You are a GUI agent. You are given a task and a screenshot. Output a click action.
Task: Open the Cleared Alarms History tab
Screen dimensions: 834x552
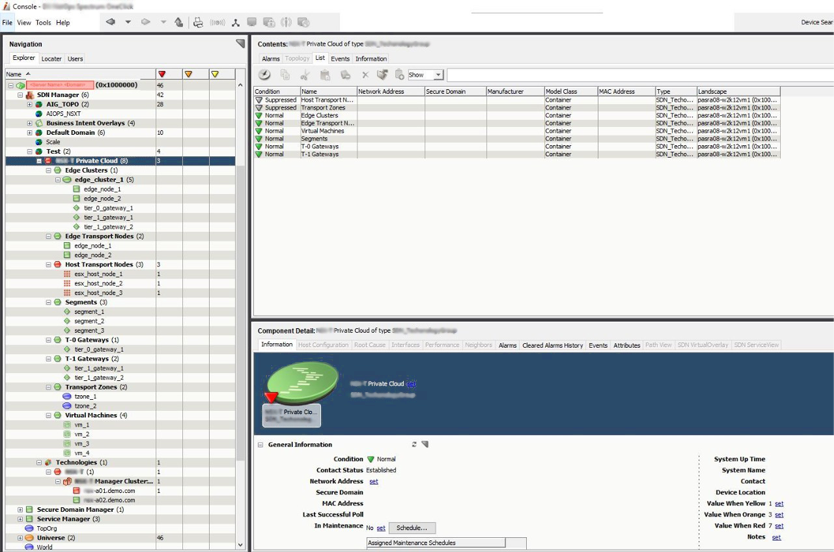coord(552,345)
